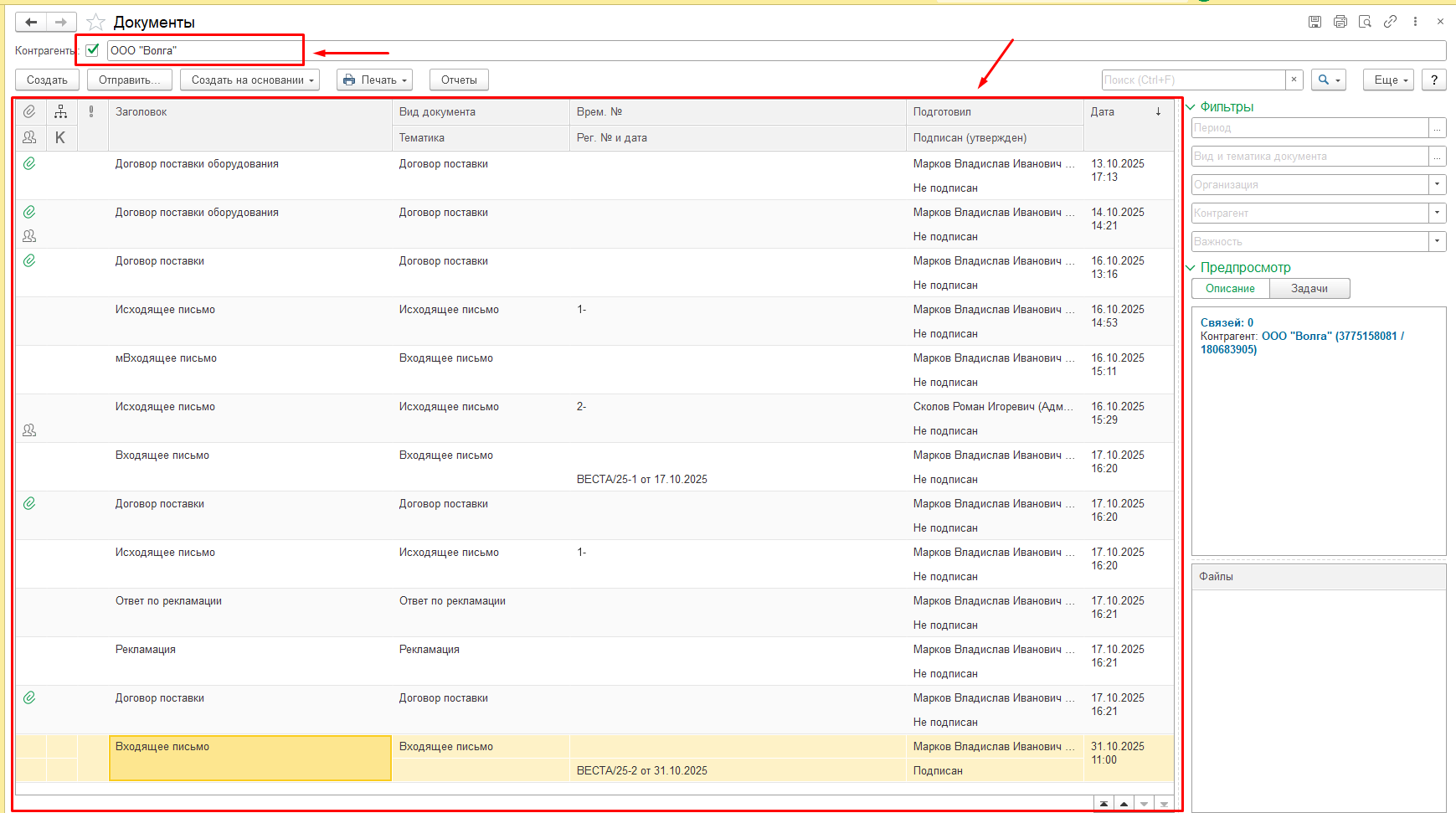The image size is (1456, 813).
Task: Select the ВЕСТА/25-1 от 17.10.2025 cell
Action: (642, 479)
